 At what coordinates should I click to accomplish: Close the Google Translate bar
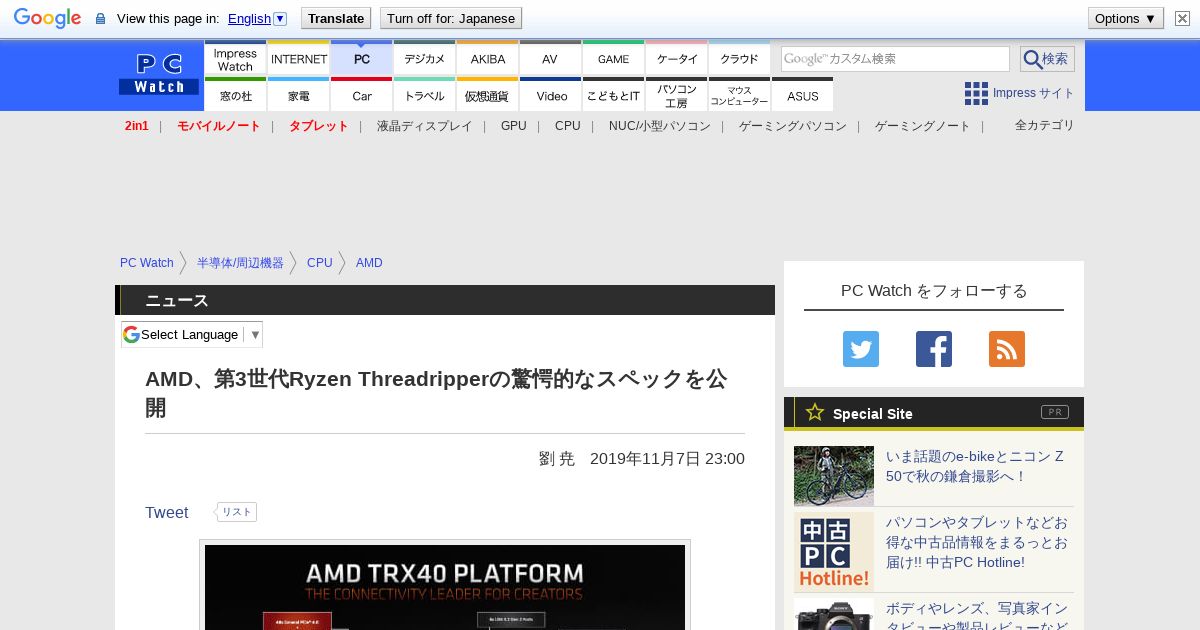coord(1183,18)
